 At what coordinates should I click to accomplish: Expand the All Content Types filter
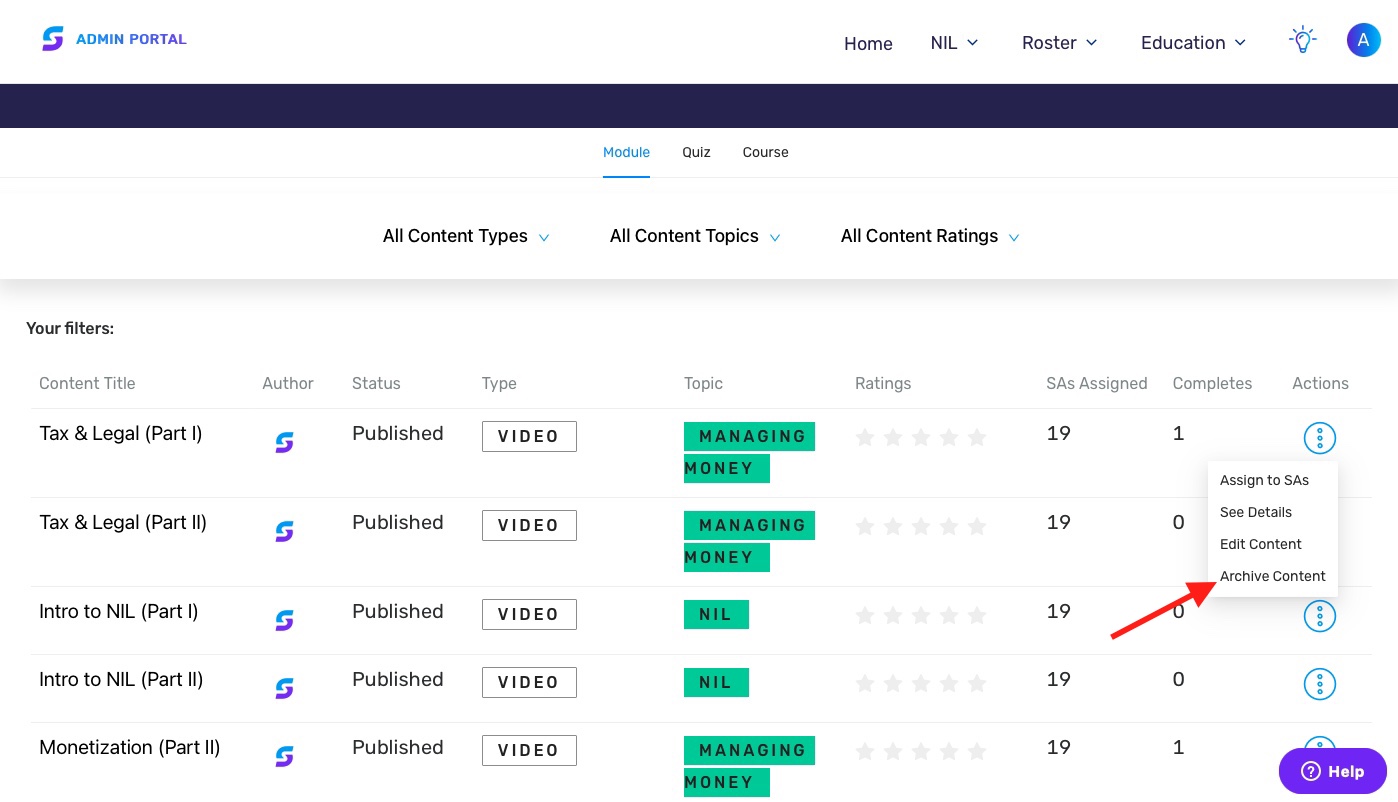pyautogui.click(x=466, y=237)
